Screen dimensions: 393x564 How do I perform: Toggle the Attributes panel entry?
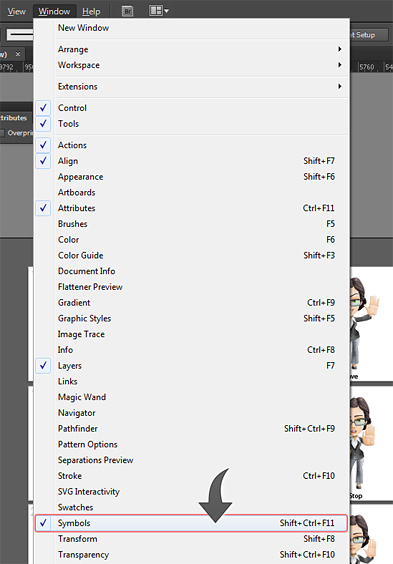[192, 208]
